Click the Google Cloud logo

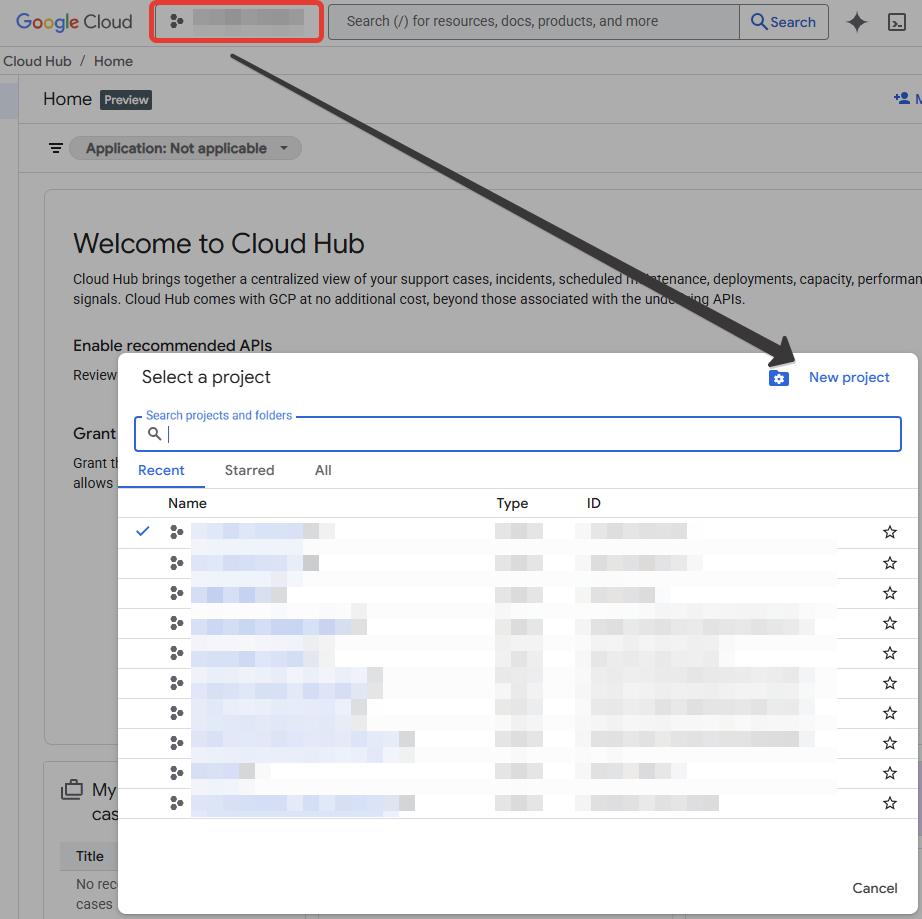click(74, 21)
